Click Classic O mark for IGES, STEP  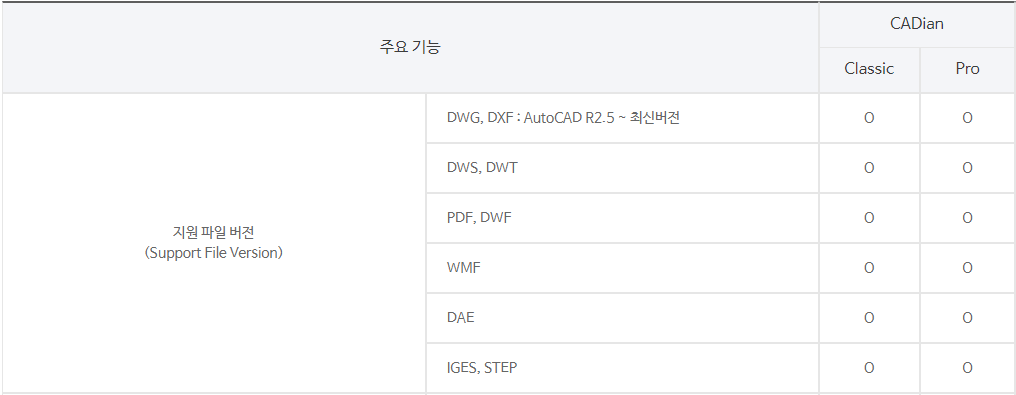pyautogui.click(x=869, y=368)
